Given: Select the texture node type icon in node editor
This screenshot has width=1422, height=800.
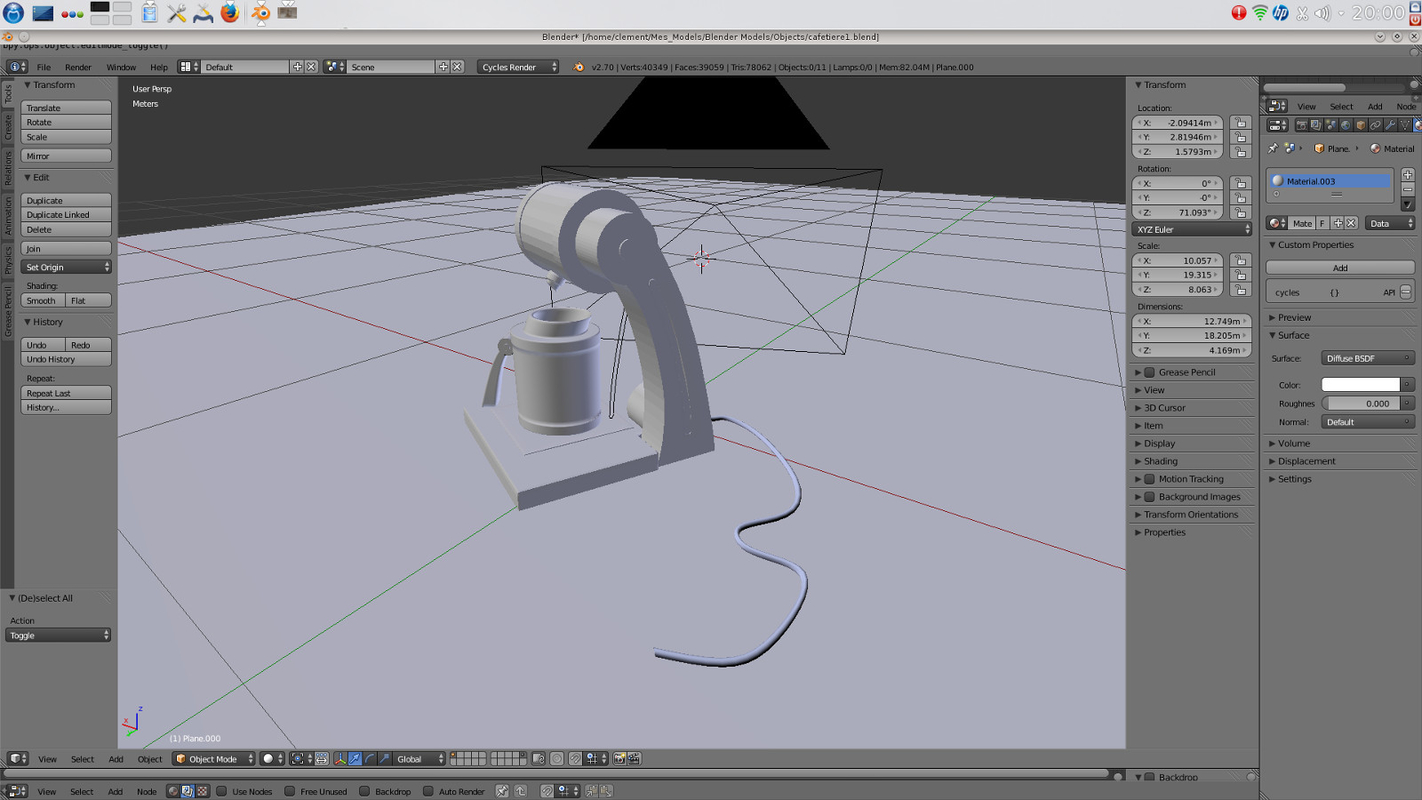Looking at the screenshot, I should tap(202, 791).
